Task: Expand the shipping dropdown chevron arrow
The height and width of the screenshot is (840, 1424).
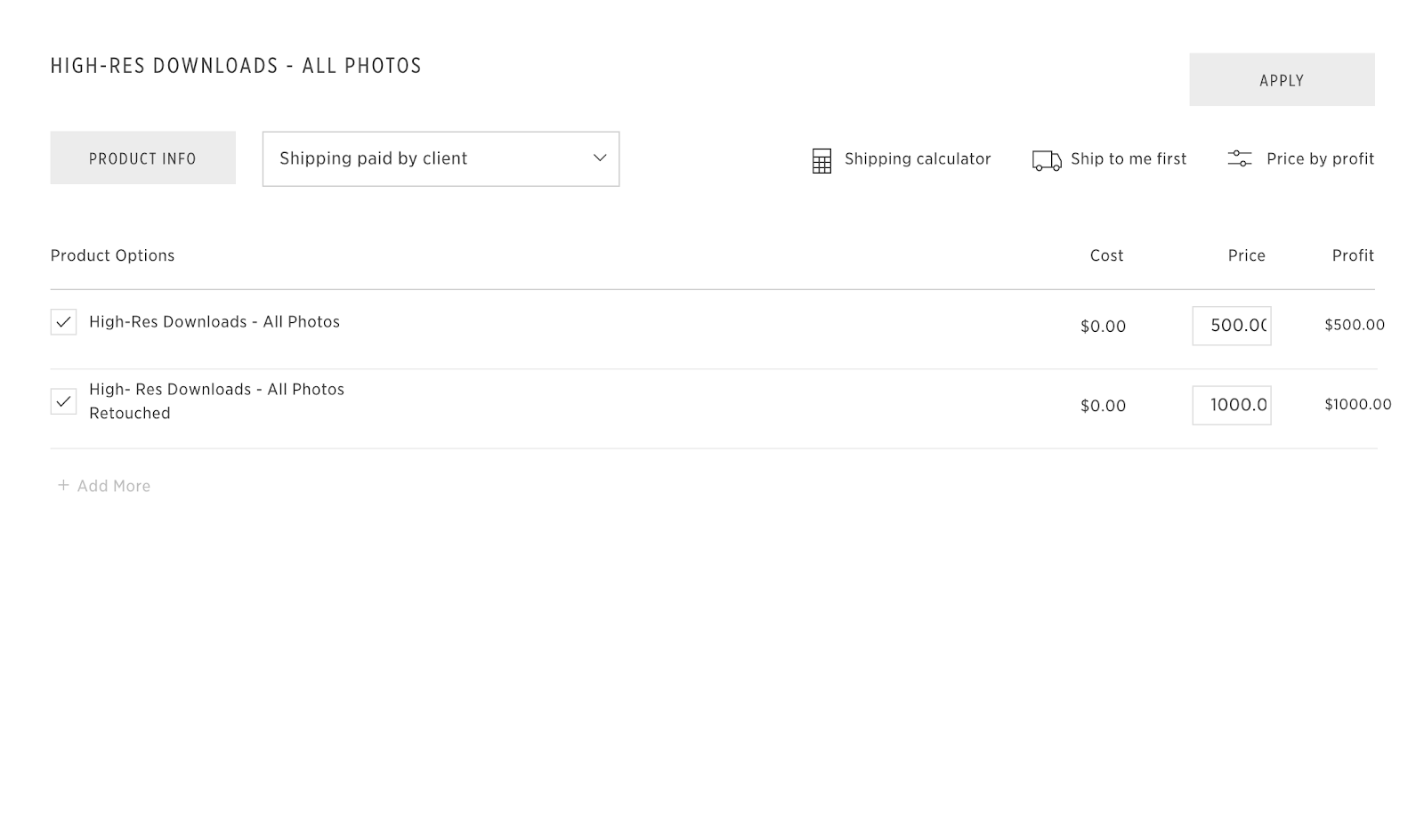Action: pos(600,158)
